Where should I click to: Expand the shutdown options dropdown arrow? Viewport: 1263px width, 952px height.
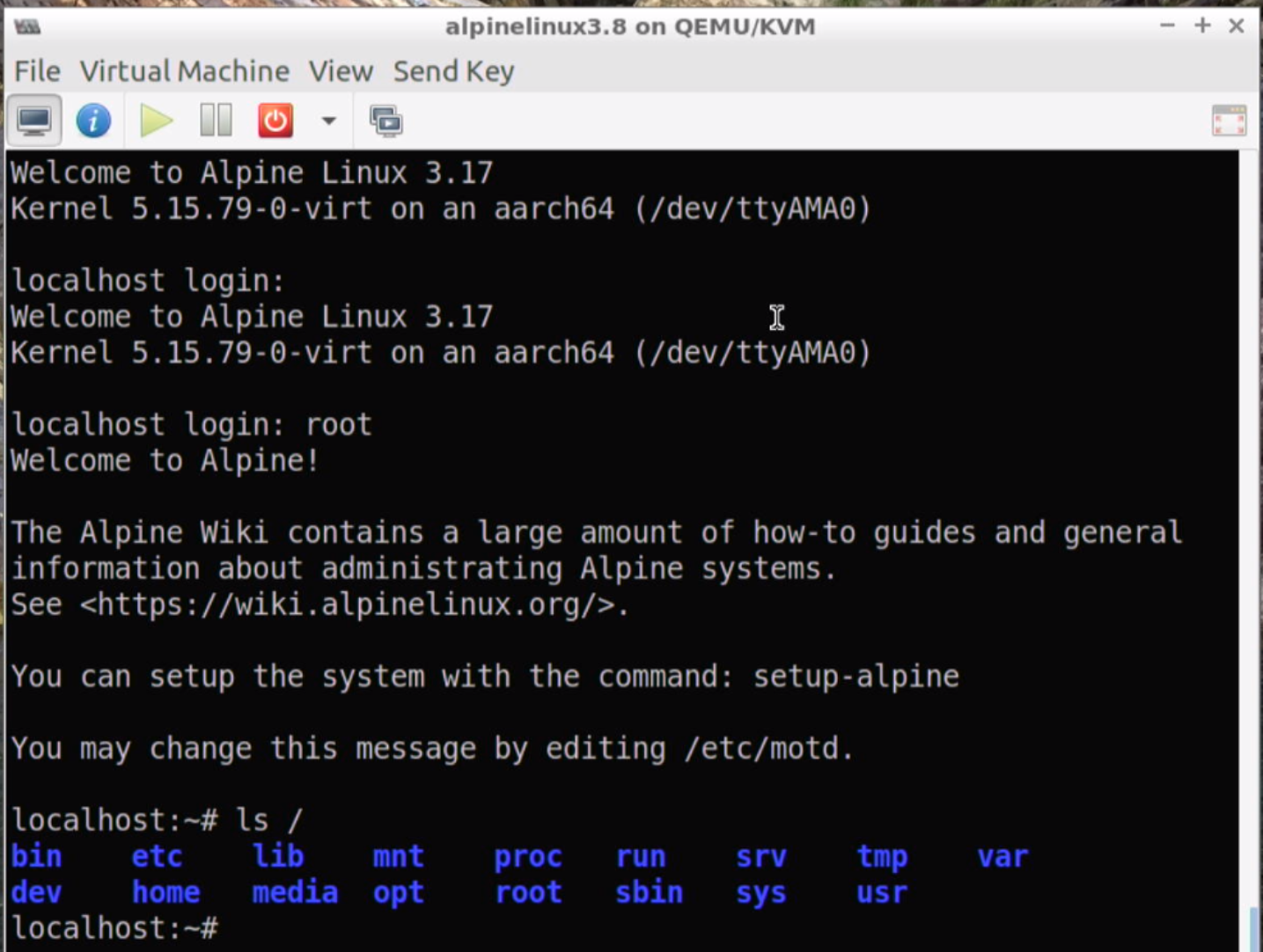(x=328, y=121)
